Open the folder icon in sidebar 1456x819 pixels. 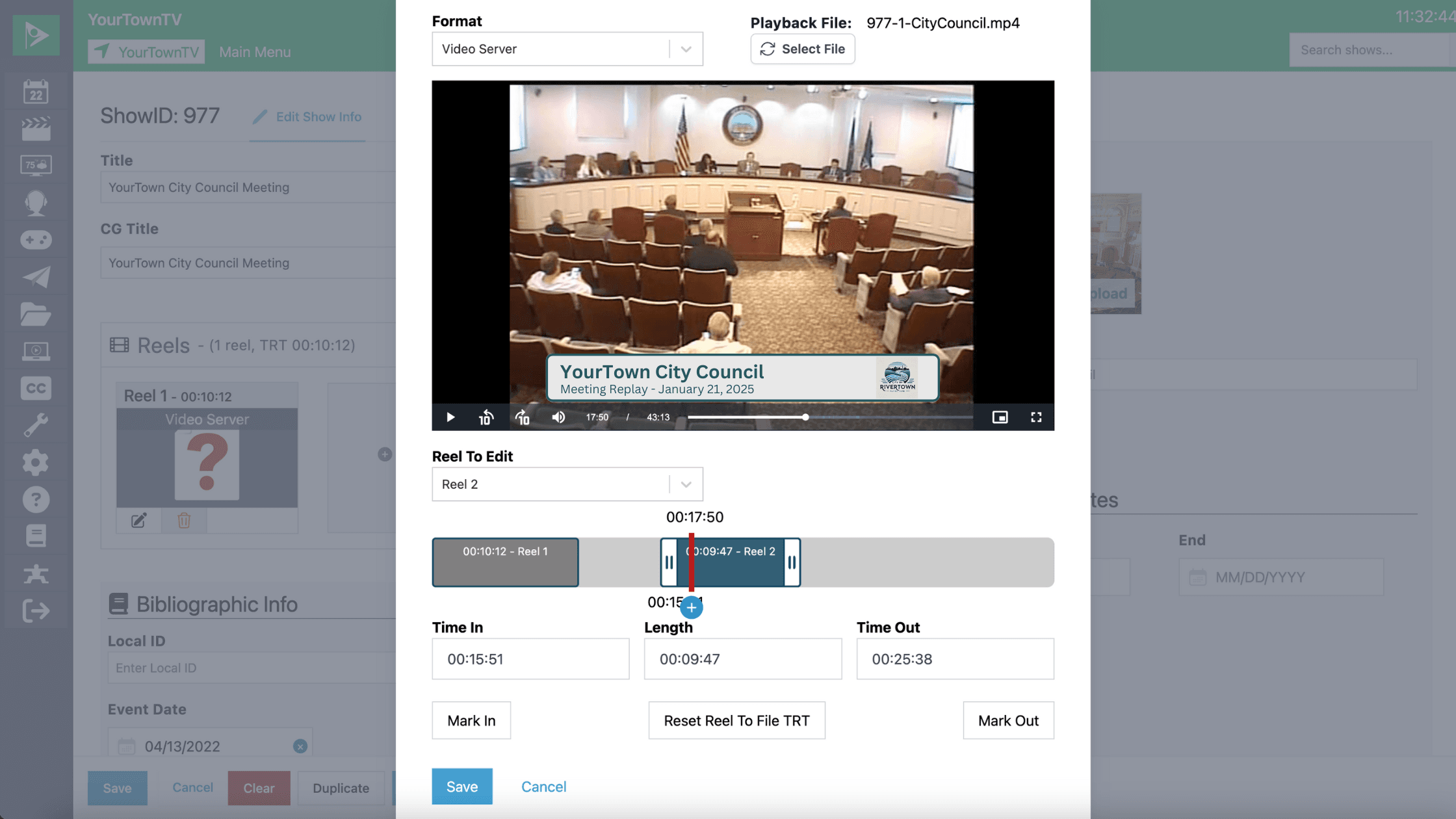[x=36, y=314]
